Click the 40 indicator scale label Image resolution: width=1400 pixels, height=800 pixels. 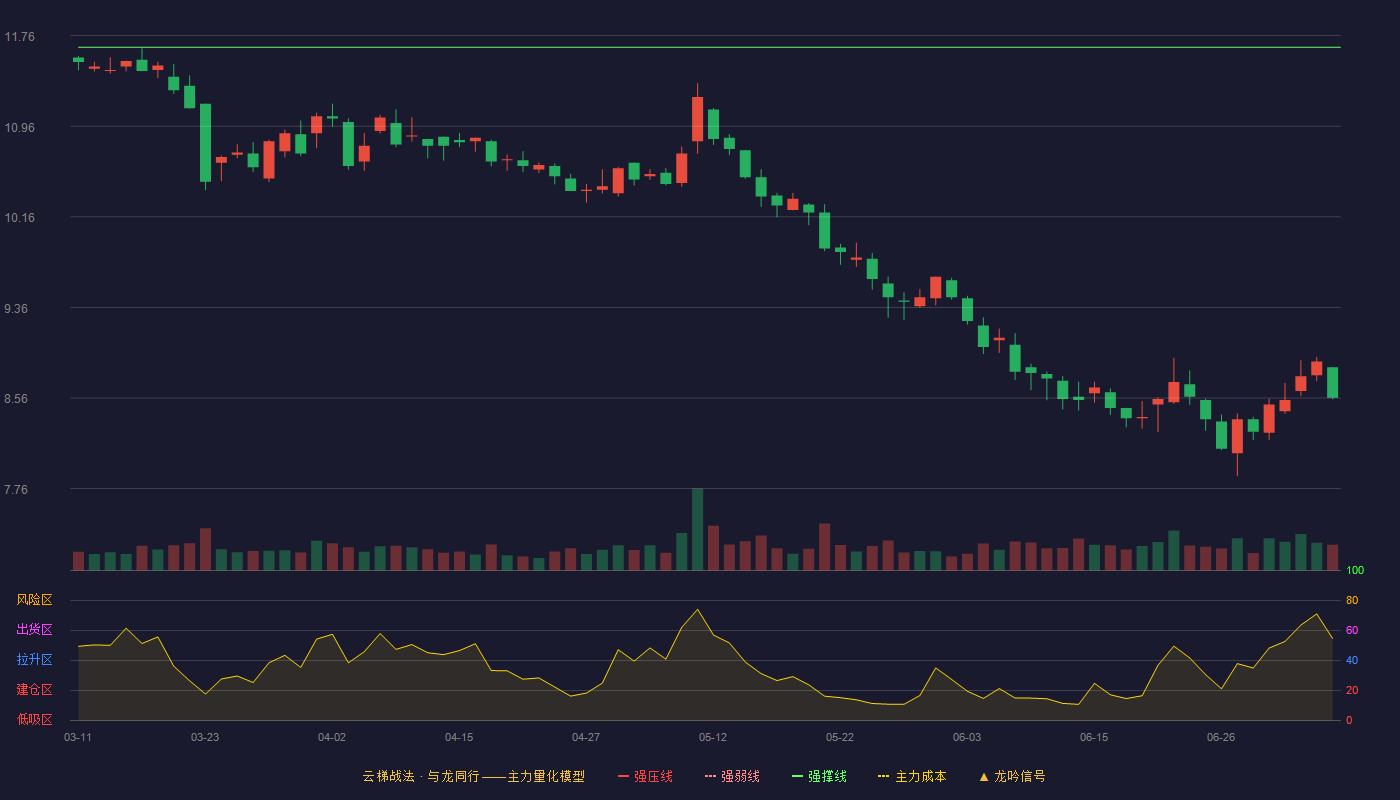click(1352, 660)
